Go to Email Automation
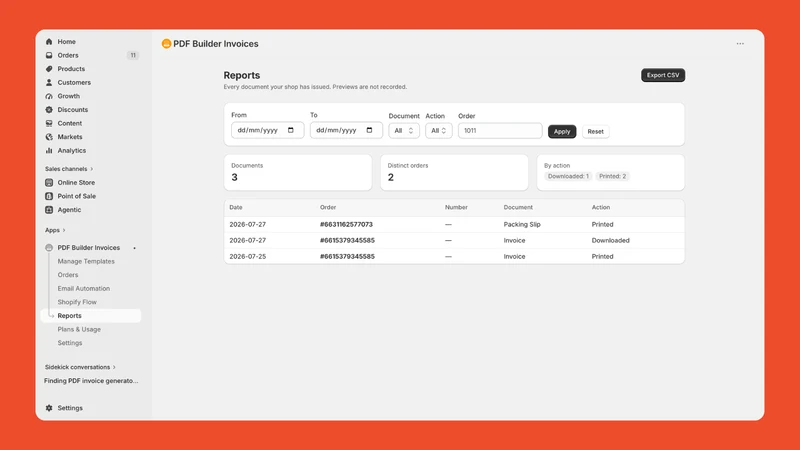 pyautogui.click(x=84, y=288)
